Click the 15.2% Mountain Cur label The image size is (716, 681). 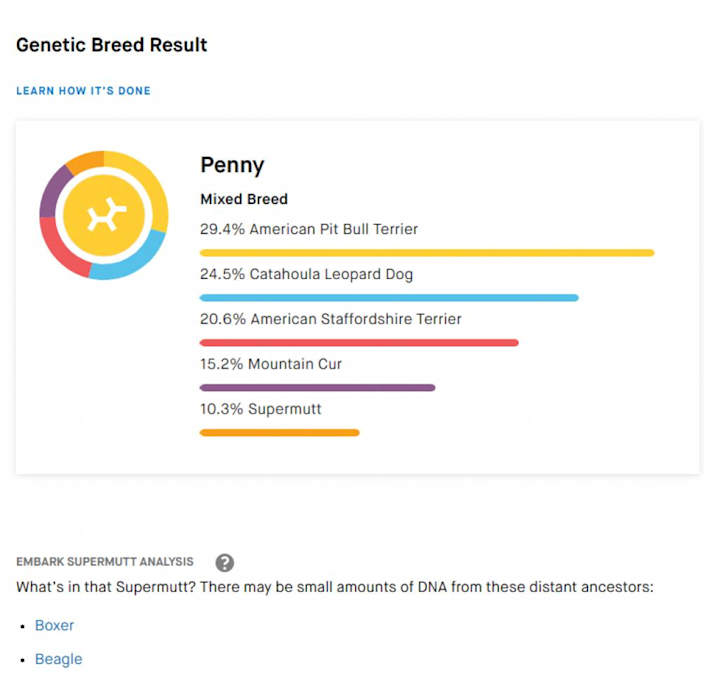pos(271,364)
